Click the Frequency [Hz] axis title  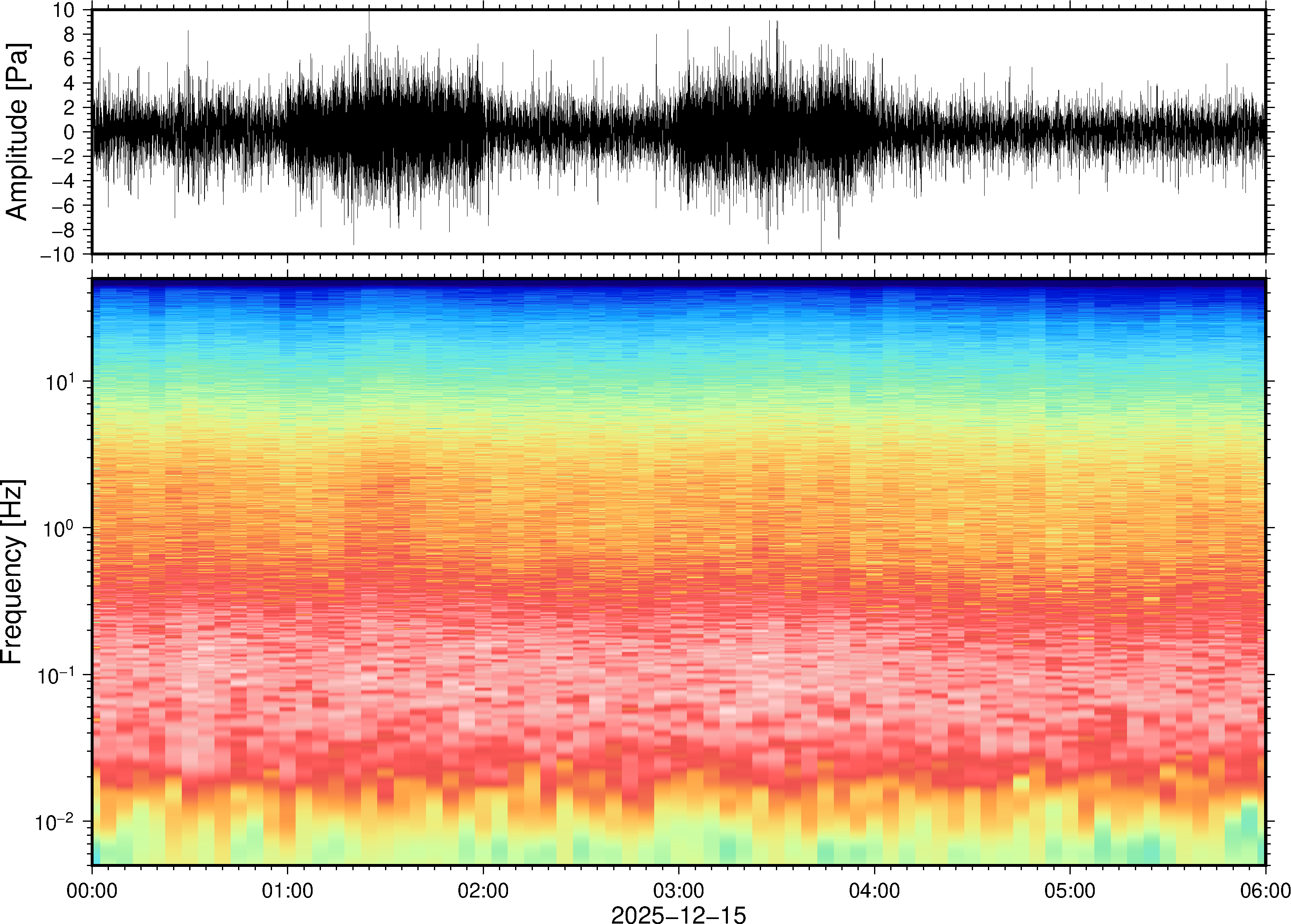coord(12,572)
